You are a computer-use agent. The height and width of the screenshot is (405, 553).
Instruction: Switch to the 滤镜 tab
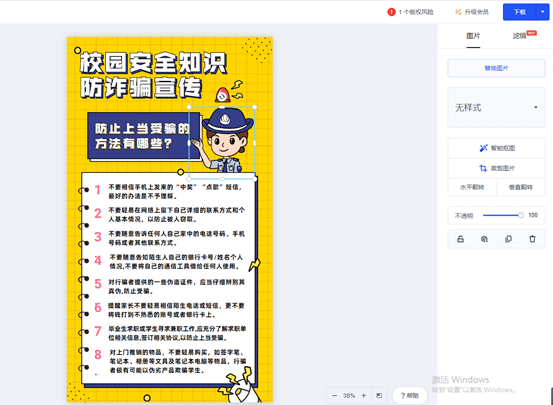point(519,36)
